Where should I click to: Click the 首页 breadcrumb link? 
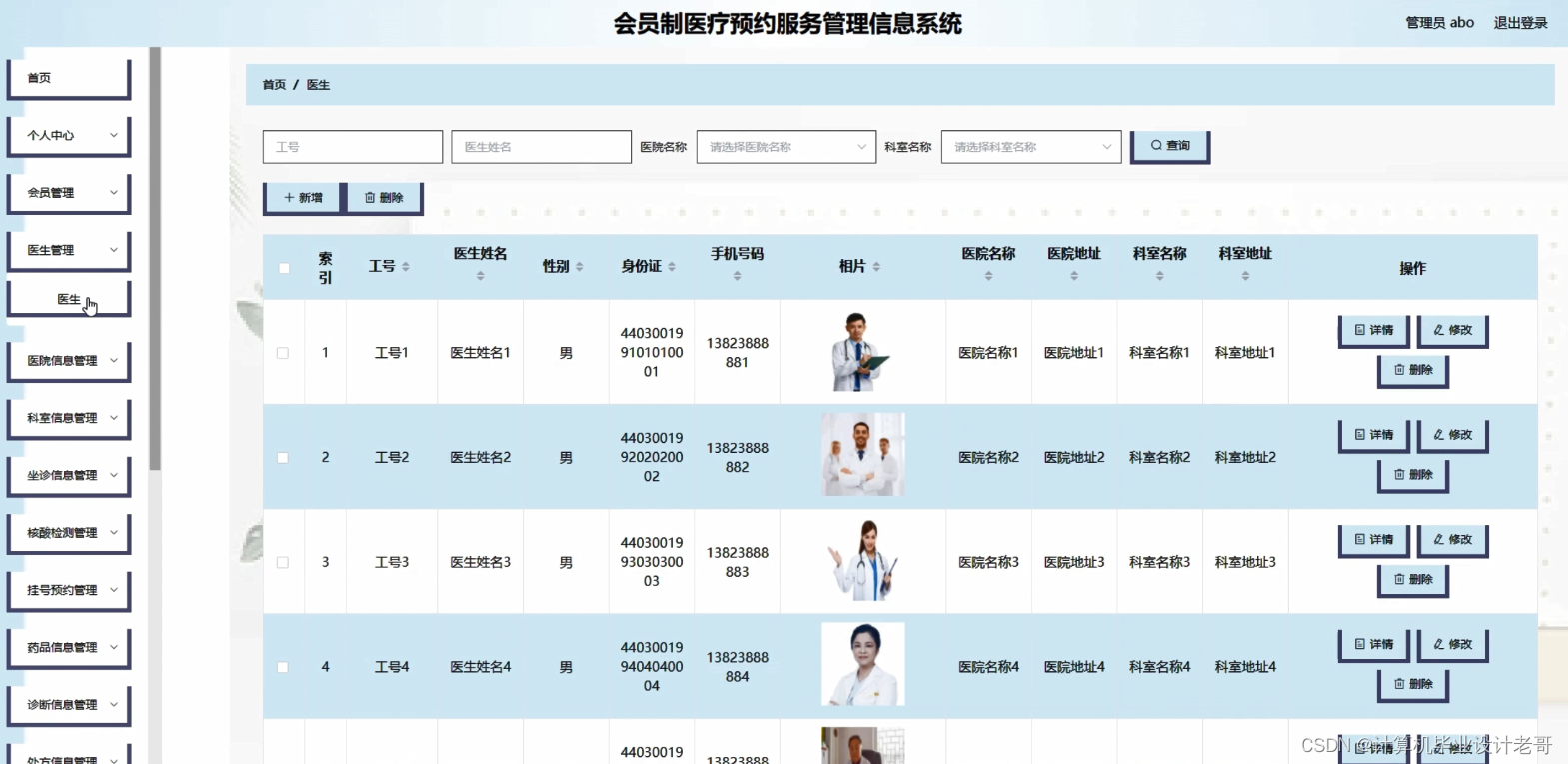pyautogui.click(x=274, y=85)
